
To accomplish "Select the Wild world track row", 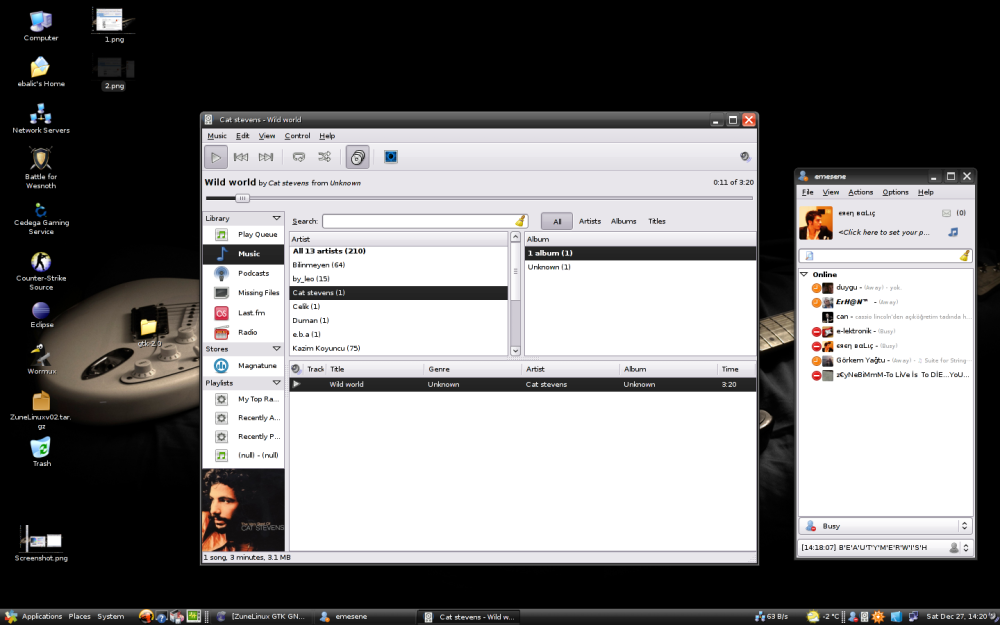I will tap(523, 385).
